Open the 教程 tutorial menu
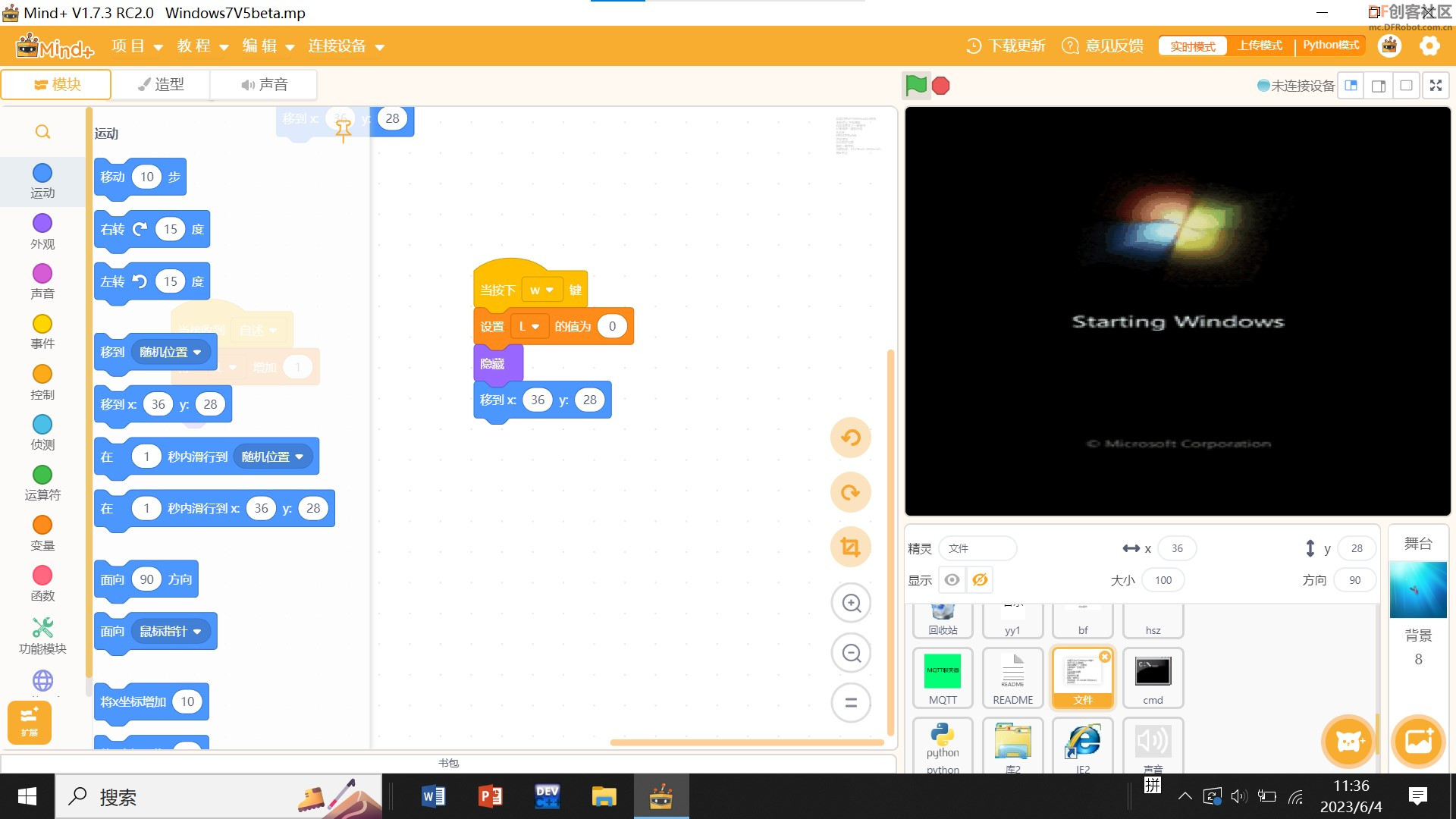This screenshot has height=819, width=1456. (x=202, y=46)
